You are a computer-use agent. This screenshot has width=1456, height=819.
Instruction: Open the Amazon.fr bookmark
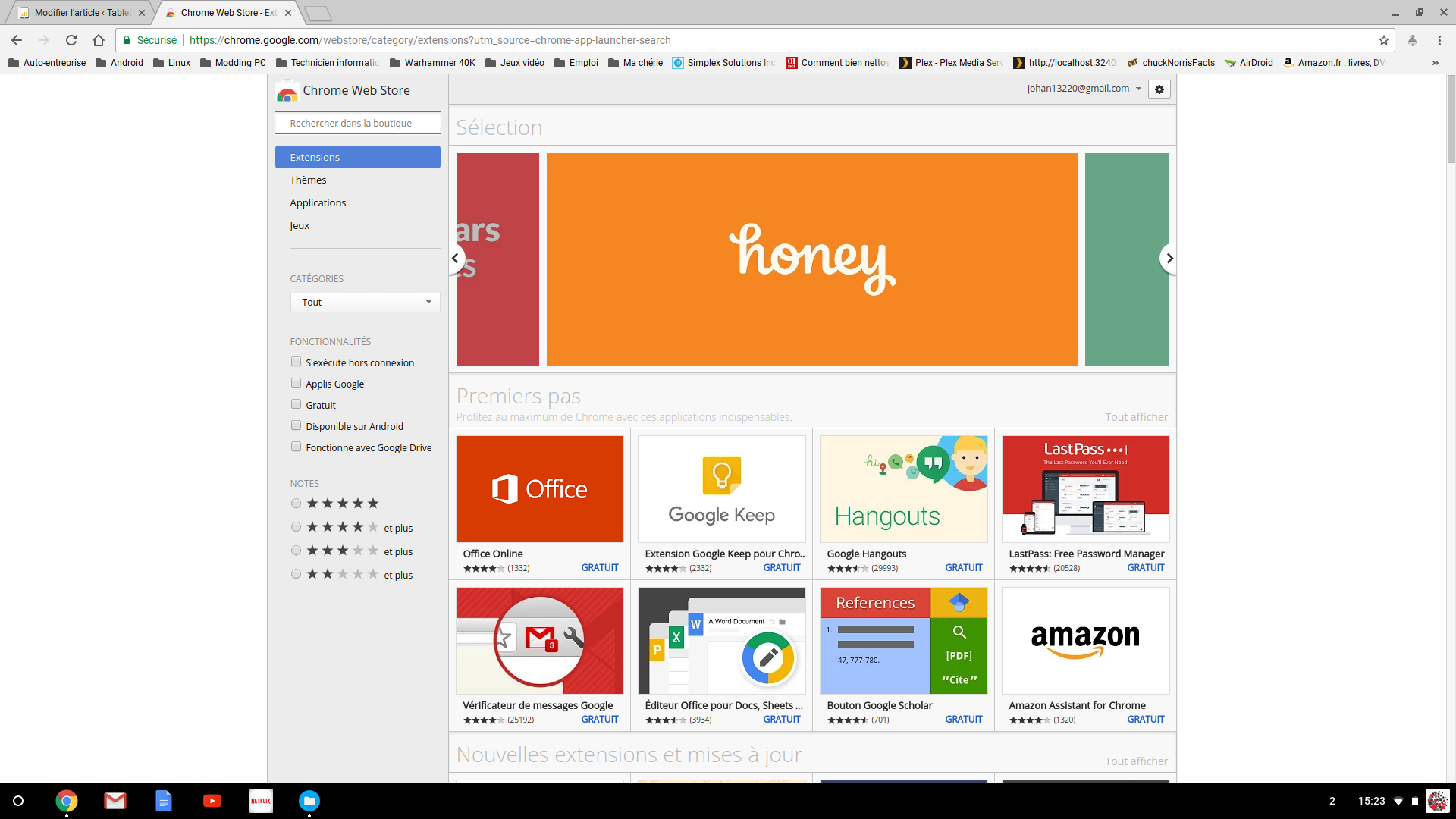[x=1334, y=63]
